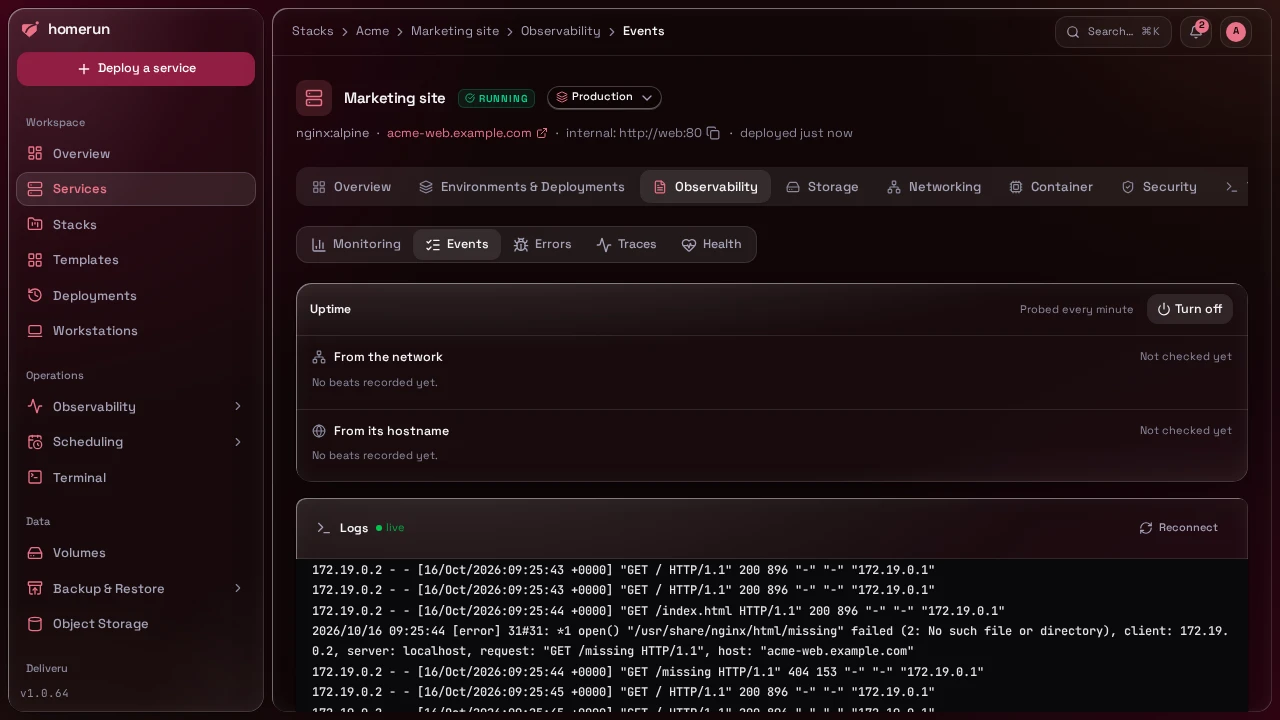
Task: Open notifications bell icon
Action: pos(1196,32)
